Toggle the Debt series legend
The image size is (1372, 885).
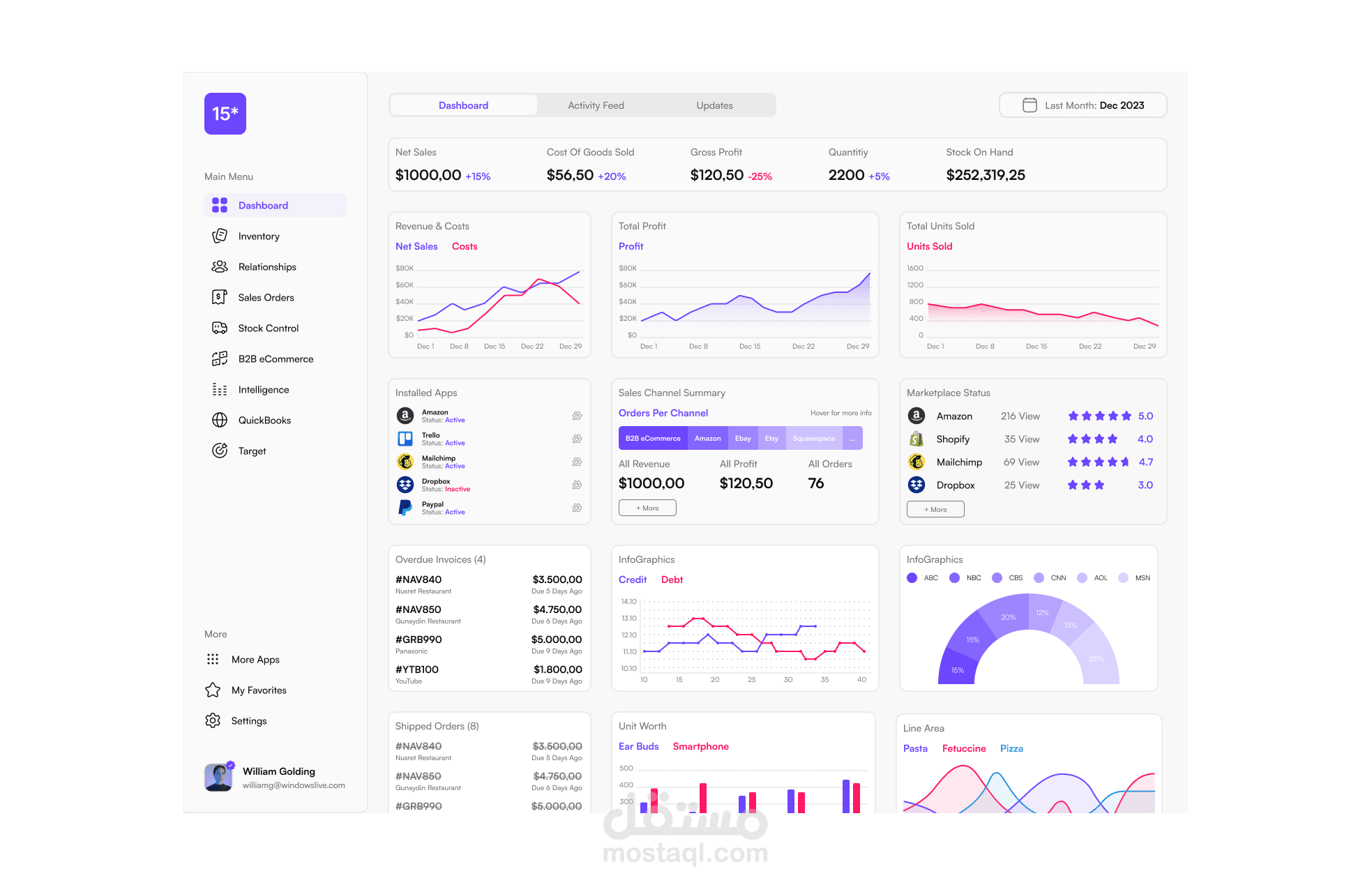tap(672, 580)
